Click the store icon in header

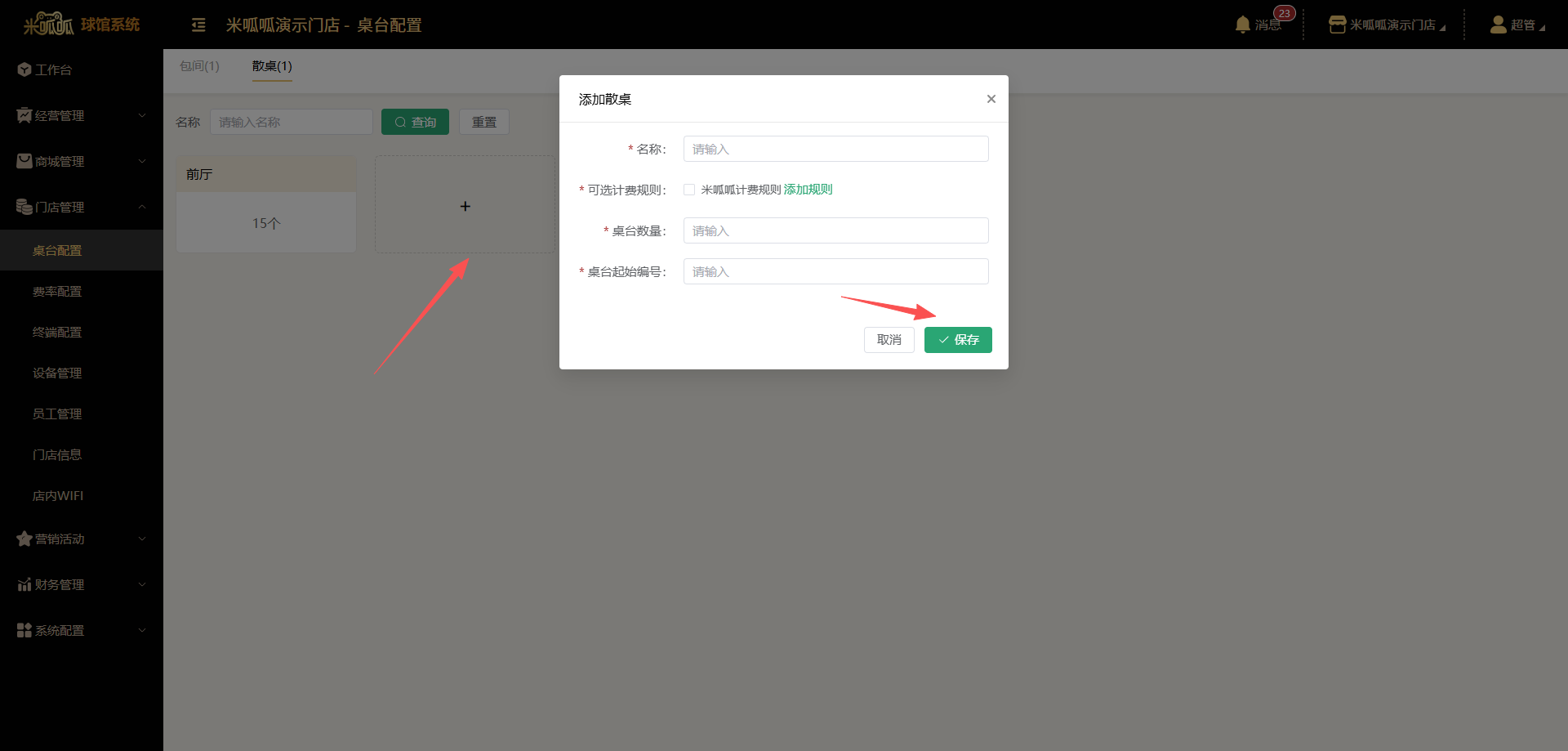tap(1337, 25)
